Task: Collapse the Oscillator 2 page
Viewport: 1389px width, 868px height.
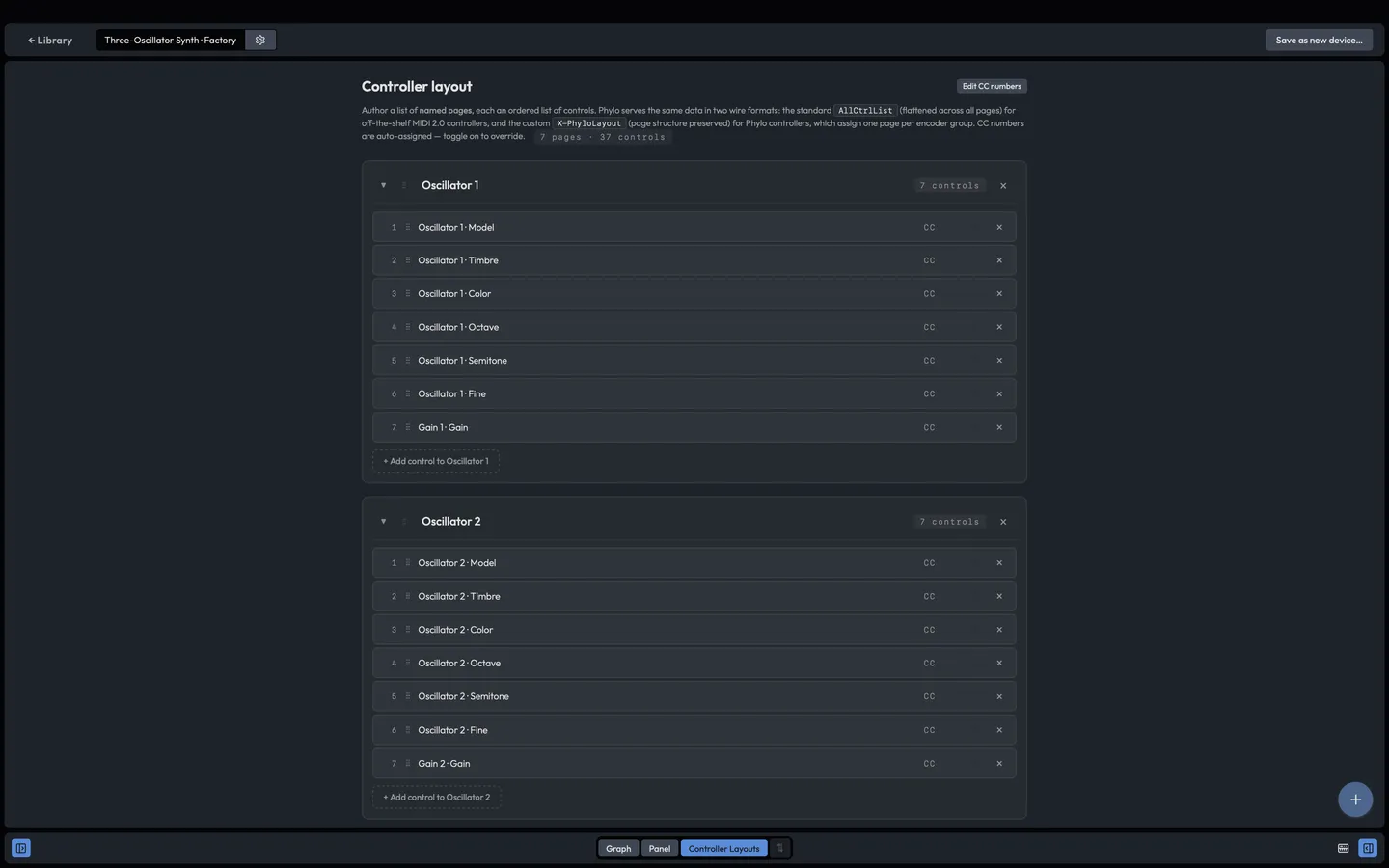Action: [x=383, y=522]
